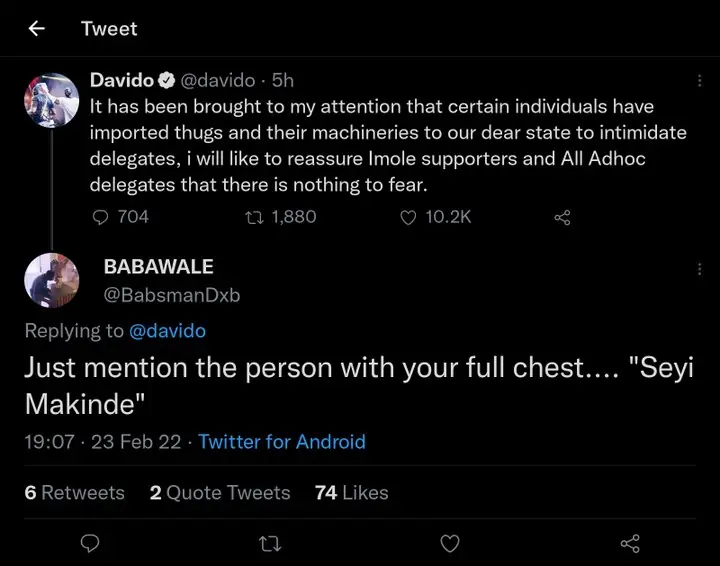Open Davido's profile picture
This screenshot has height=566, width=720.
pos(51,100)
